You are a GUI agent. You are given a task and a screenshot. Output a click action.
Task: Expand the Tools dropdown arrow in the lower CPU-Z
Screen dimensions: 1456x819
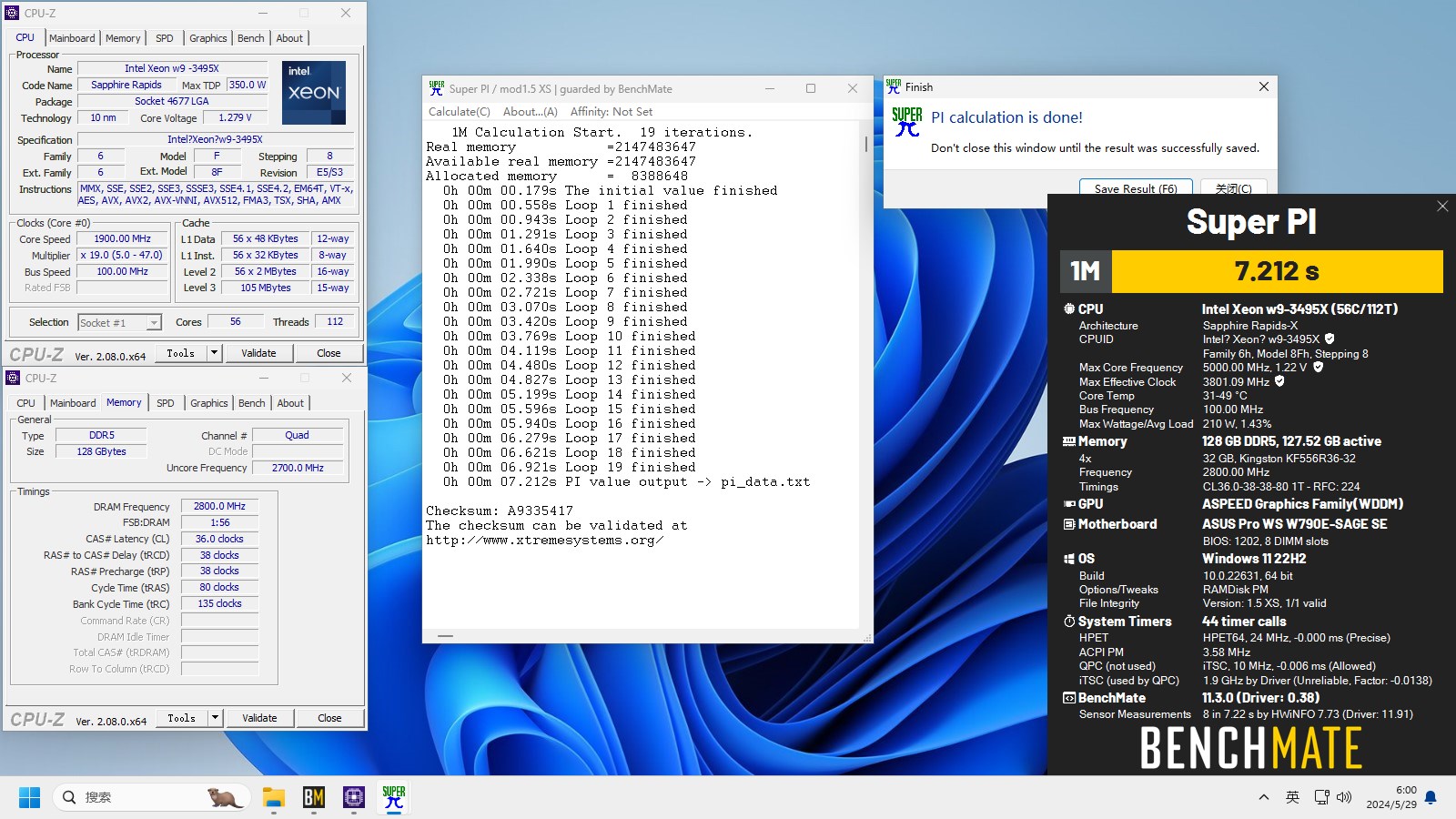click(x=215, y=718)
